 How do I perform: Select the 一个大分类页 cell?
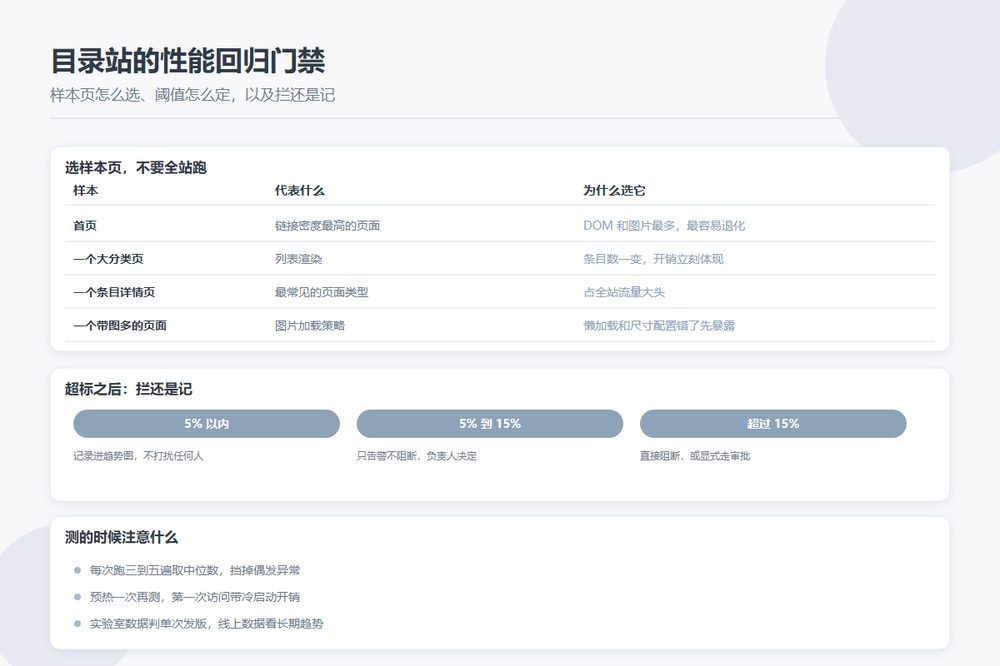[x=108, y=259]
